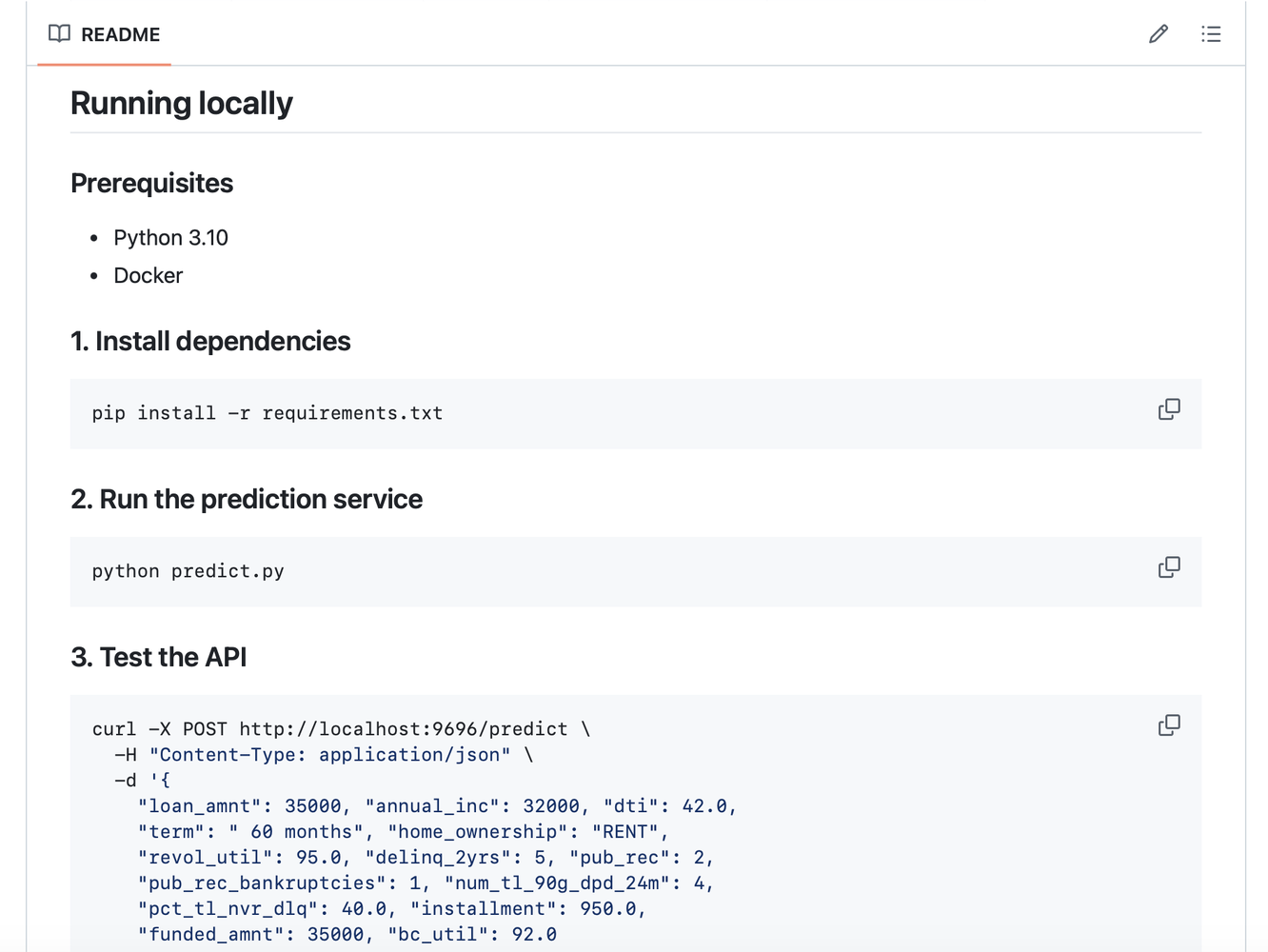Screen dimensions: 1268x952
Task: Click the Content-Type application/json header line
Action: point(325,755)
